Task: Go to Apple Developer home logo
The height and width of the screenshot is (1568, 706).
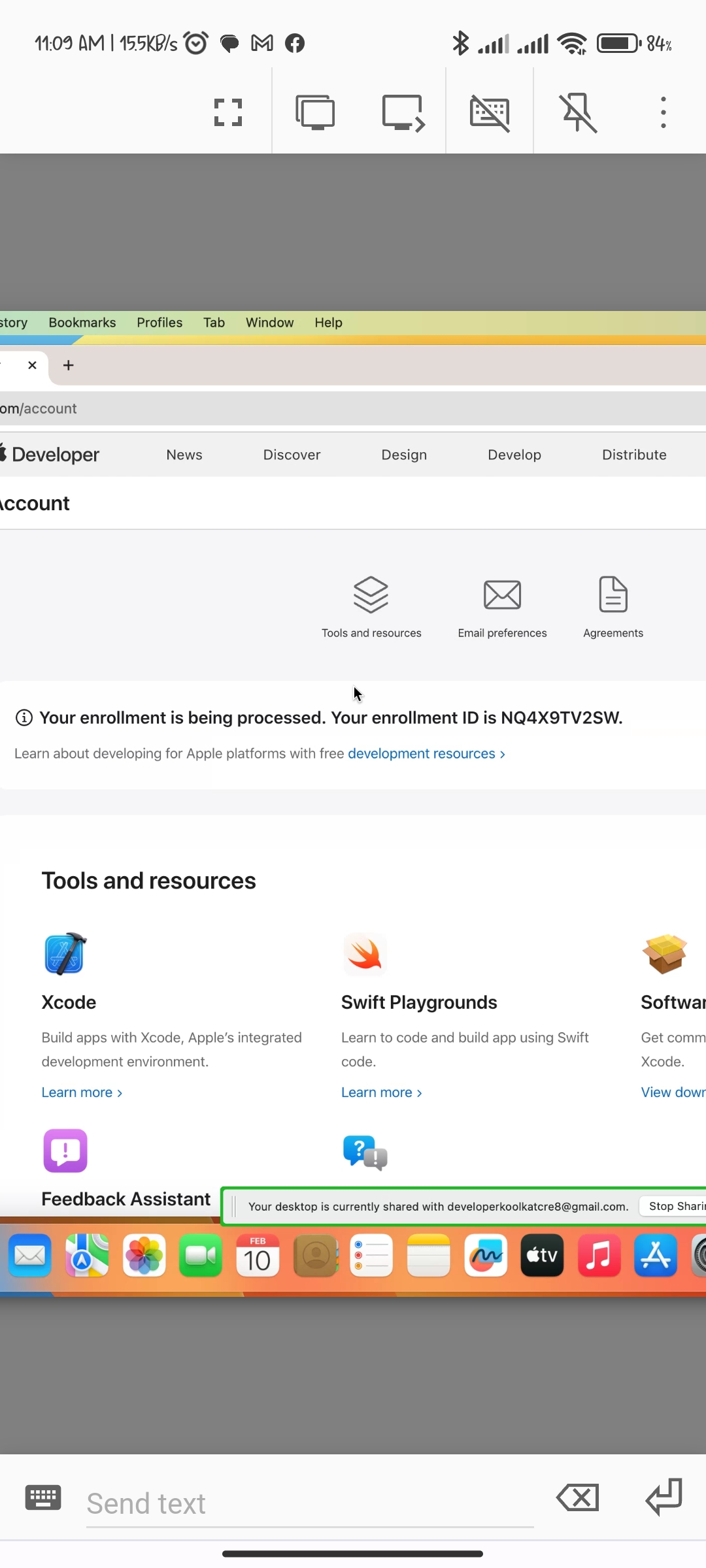Action: click(x=50, y=455)
